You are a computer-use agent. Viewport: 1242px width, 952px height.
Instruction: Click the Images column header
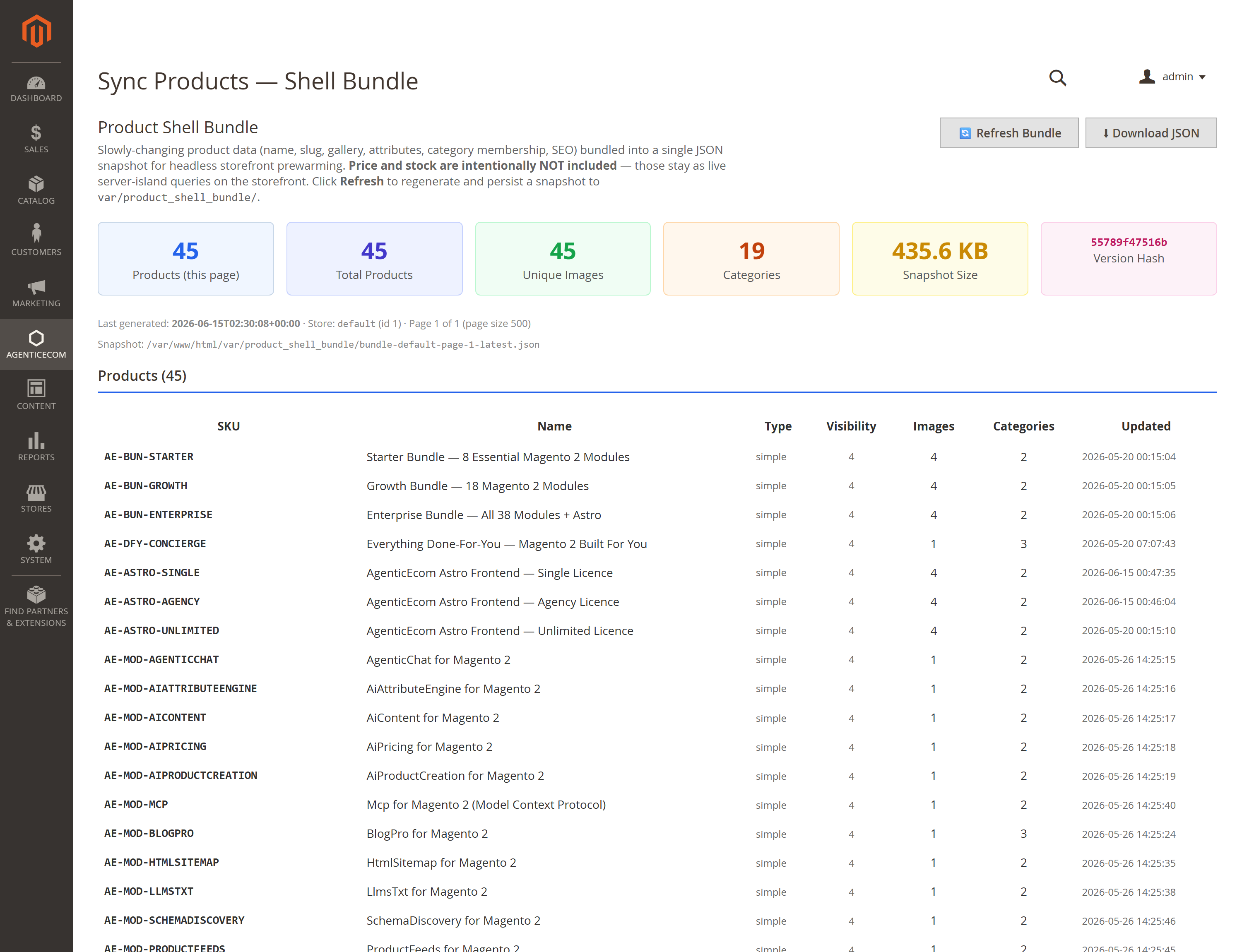point(933,426)
